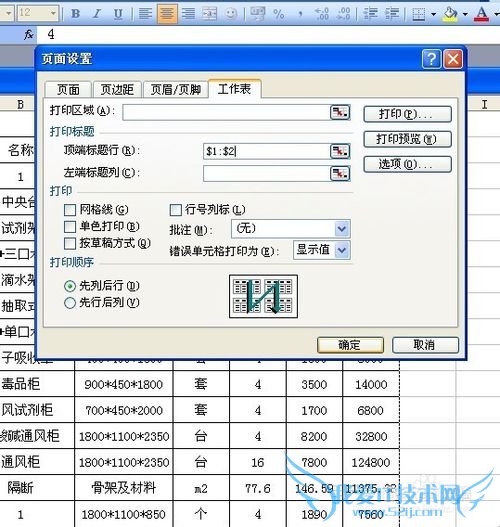Select 先列后行 print order radio
500x527 pixels.
(70, 286)
